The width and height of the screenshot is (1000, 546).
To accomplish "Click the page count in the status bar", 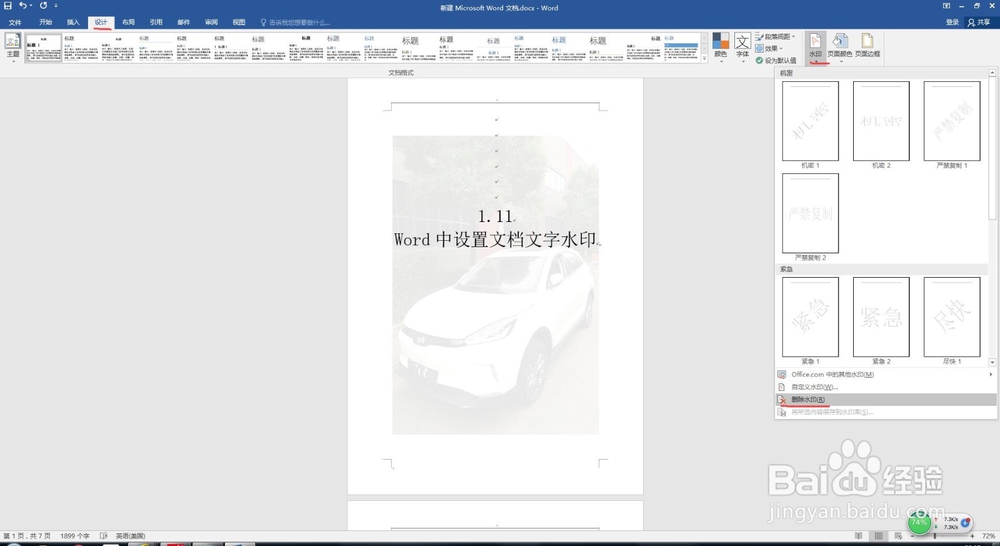I will coord(27,536).
